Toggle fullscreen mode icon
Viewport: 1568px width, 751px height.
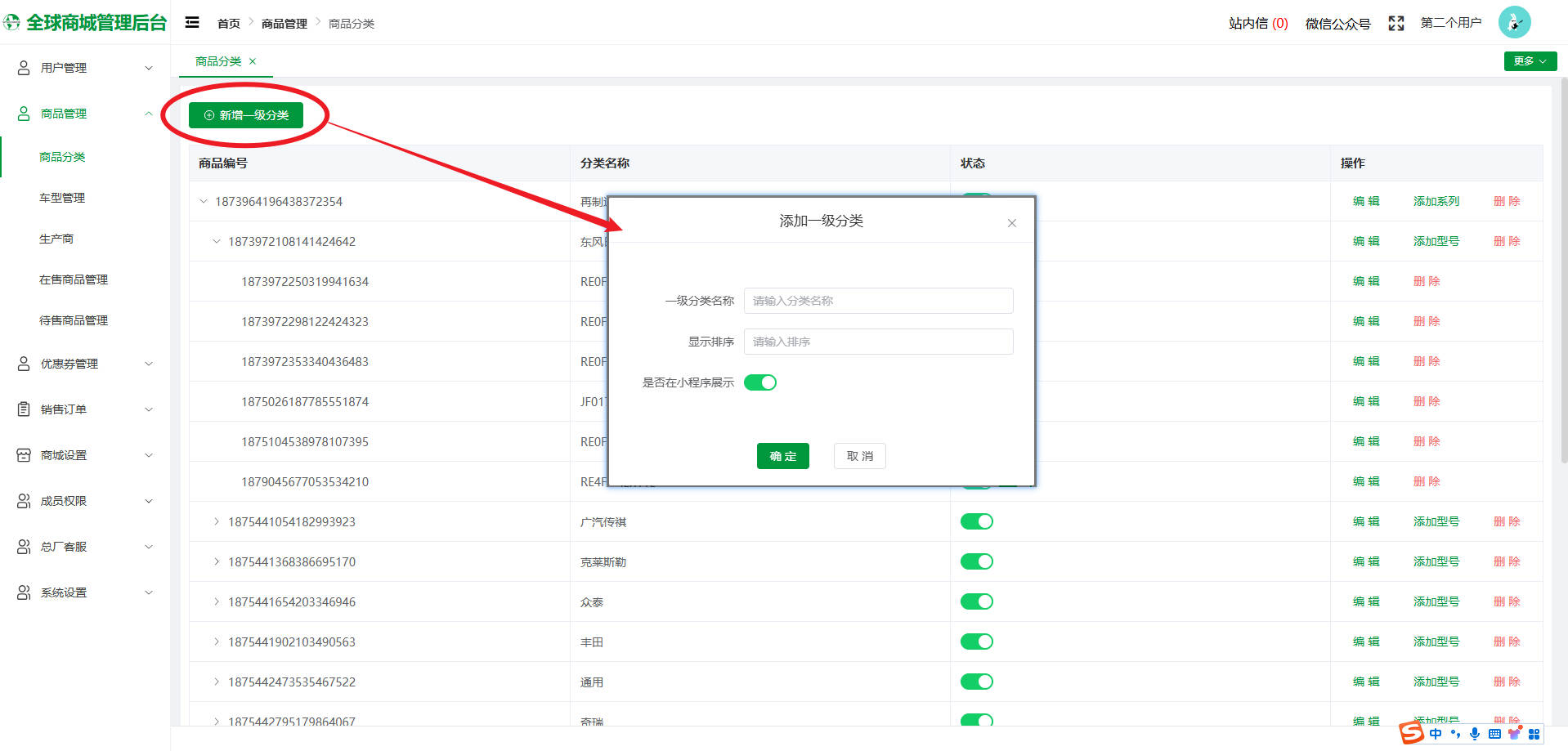1396,24
